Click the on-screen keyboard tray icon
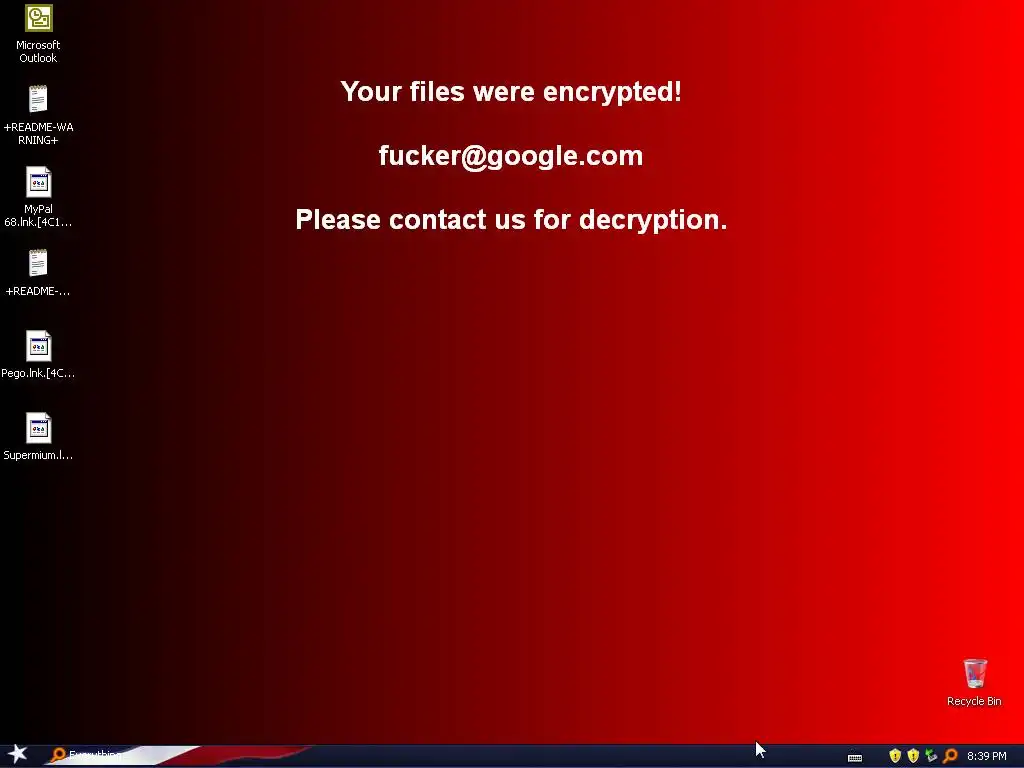The width and height of the screenshot is (1024, 768). 855,757
